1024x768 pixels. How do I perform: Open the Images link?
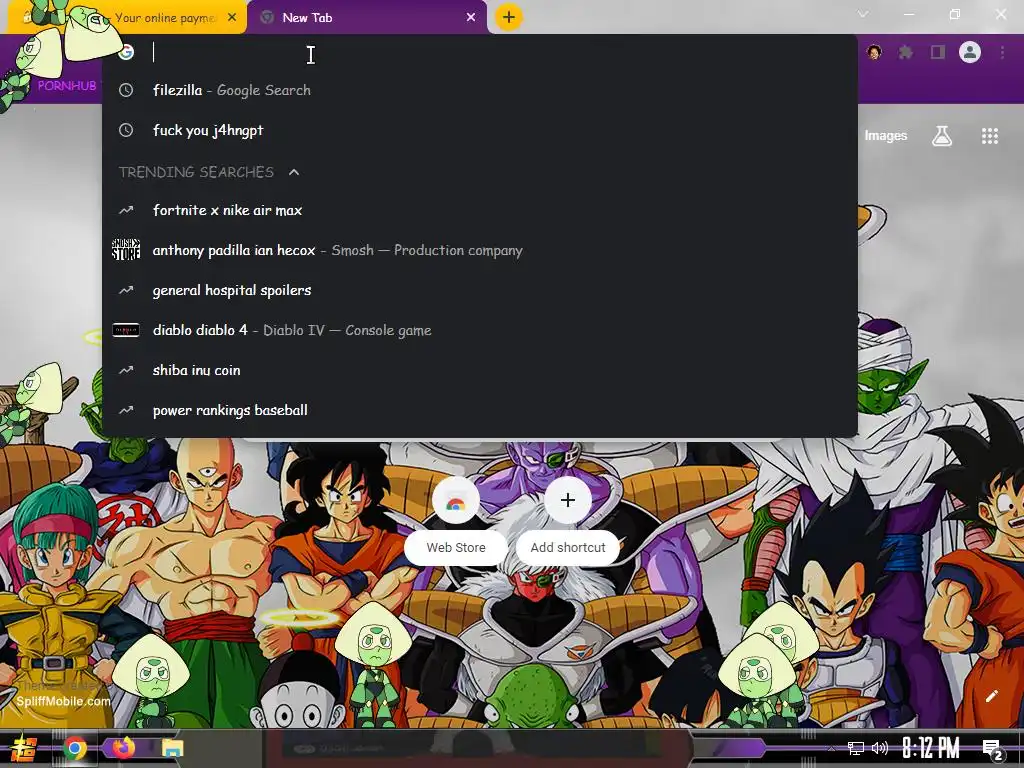pos(886,136)
